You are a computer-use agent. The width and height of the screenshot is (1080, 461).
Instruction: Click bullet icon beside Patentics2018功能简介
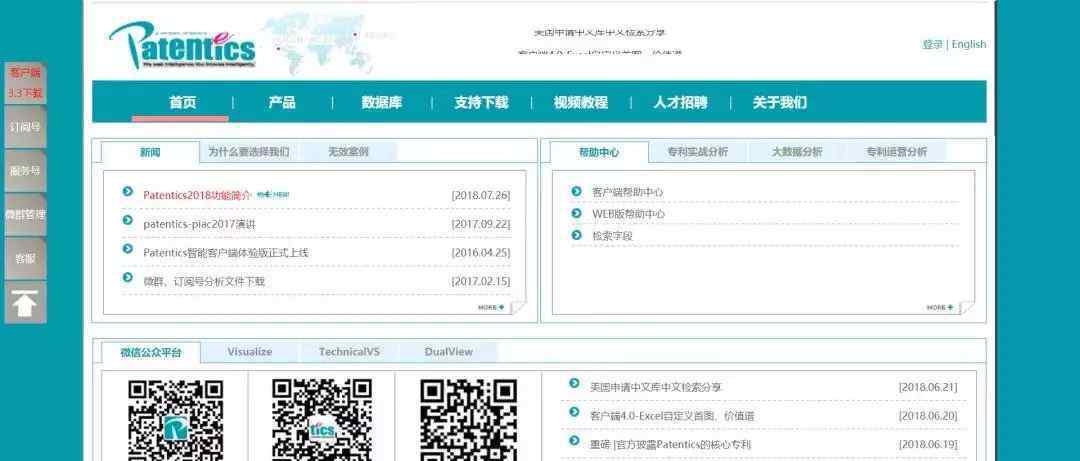click(128, 193)
